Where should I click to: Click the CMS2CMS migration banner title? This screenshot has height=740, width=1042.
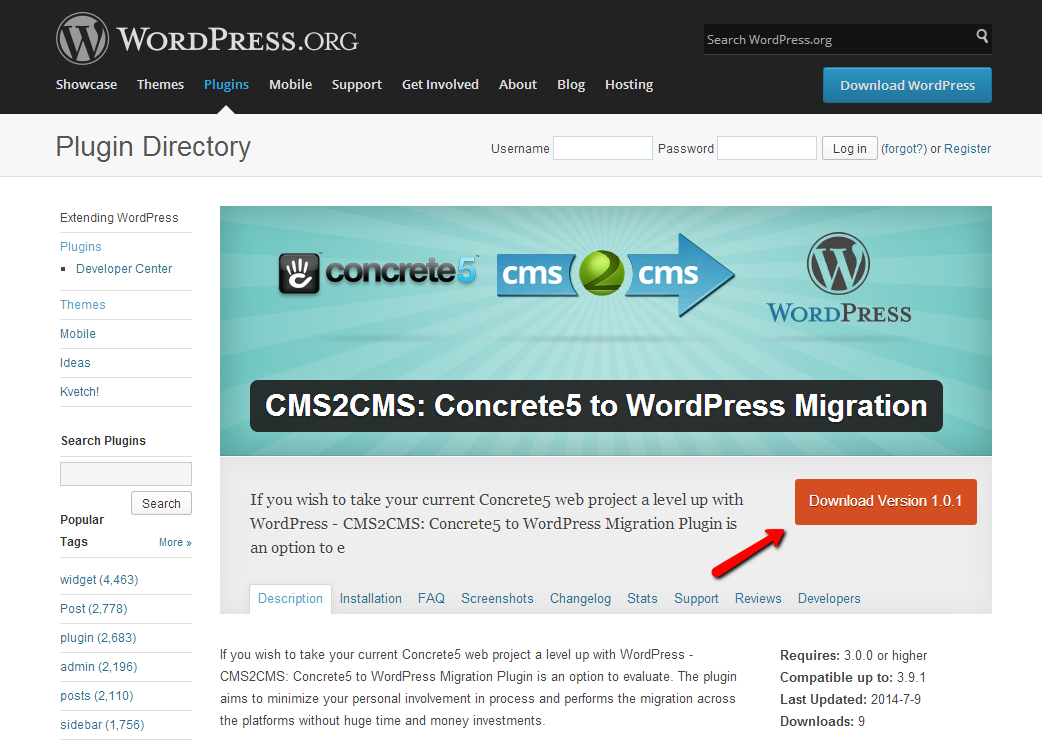point(596,406)
